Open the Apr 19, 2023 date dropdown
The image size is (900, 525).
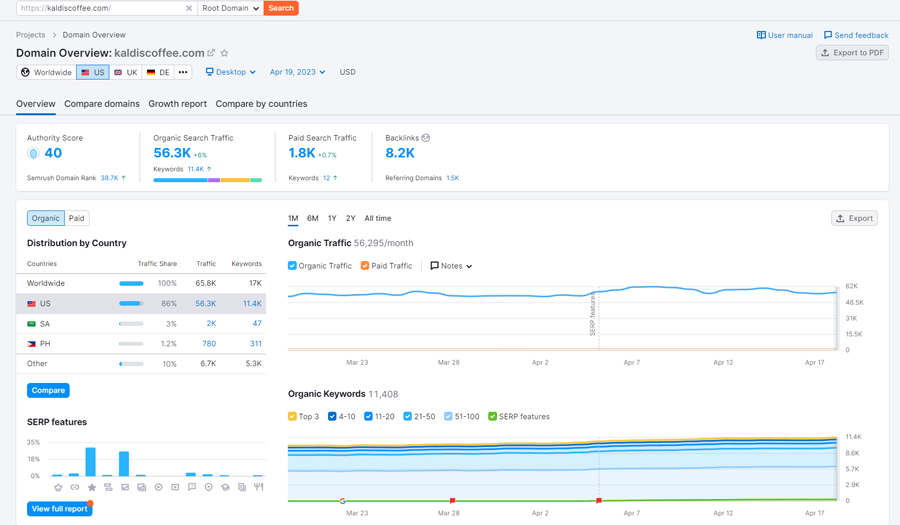297,72
